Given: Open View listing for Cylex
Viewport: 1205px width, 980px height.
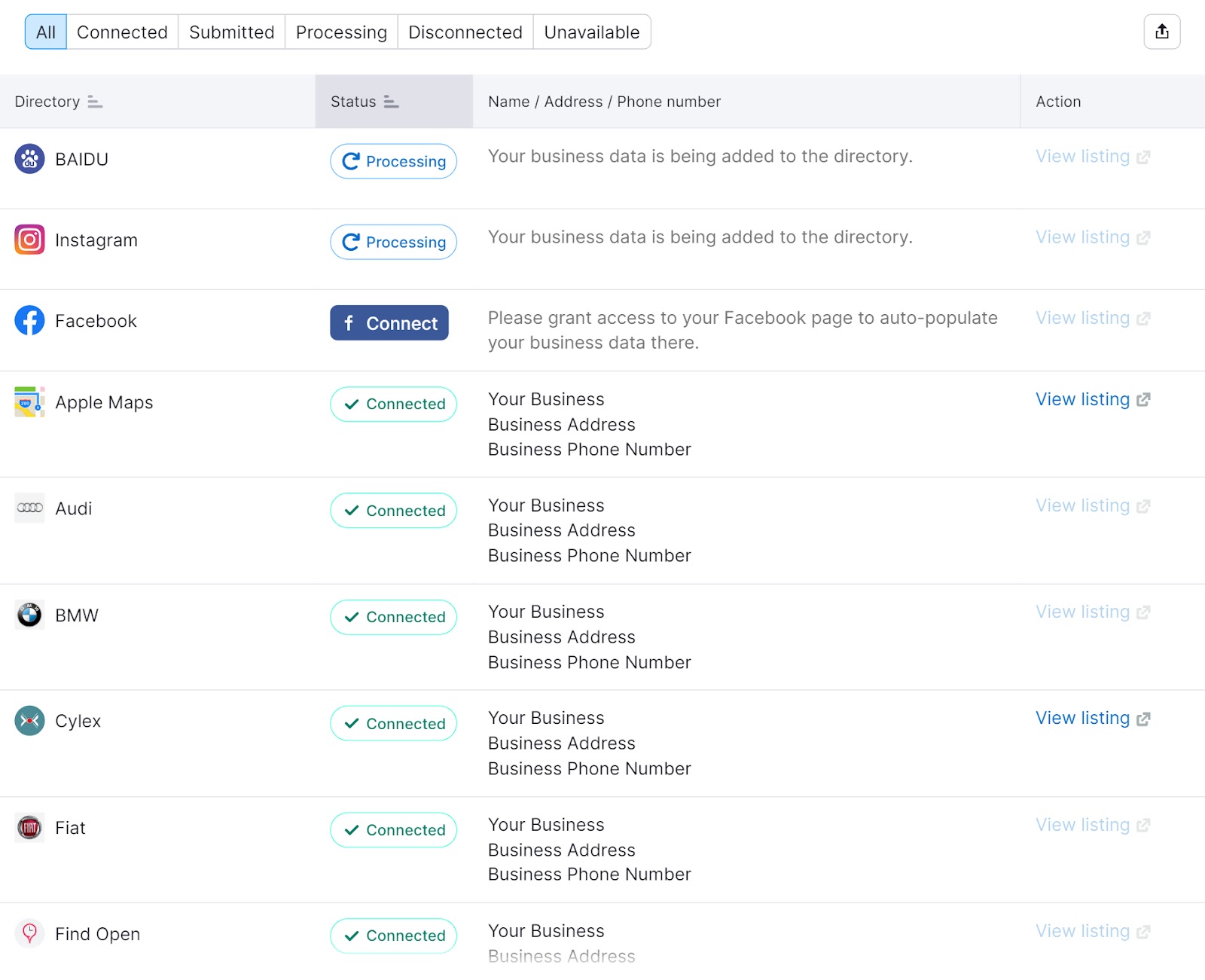Looking at the screenshot, I should coord(1092,718).
